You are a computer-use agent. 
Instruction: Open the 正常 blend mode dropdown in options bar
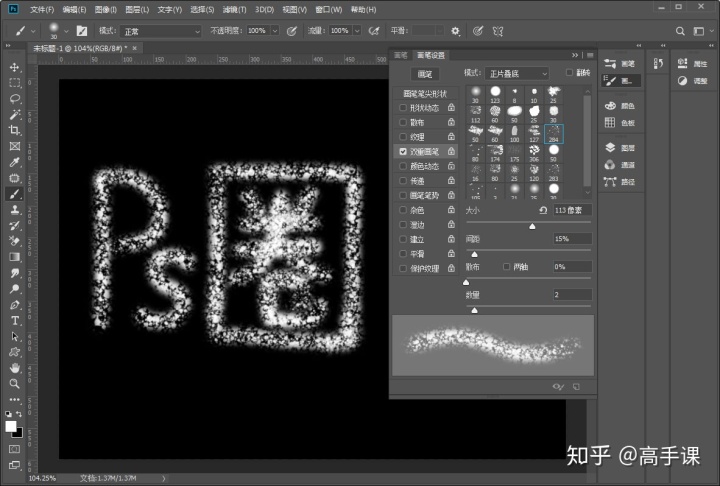point(161,31)
